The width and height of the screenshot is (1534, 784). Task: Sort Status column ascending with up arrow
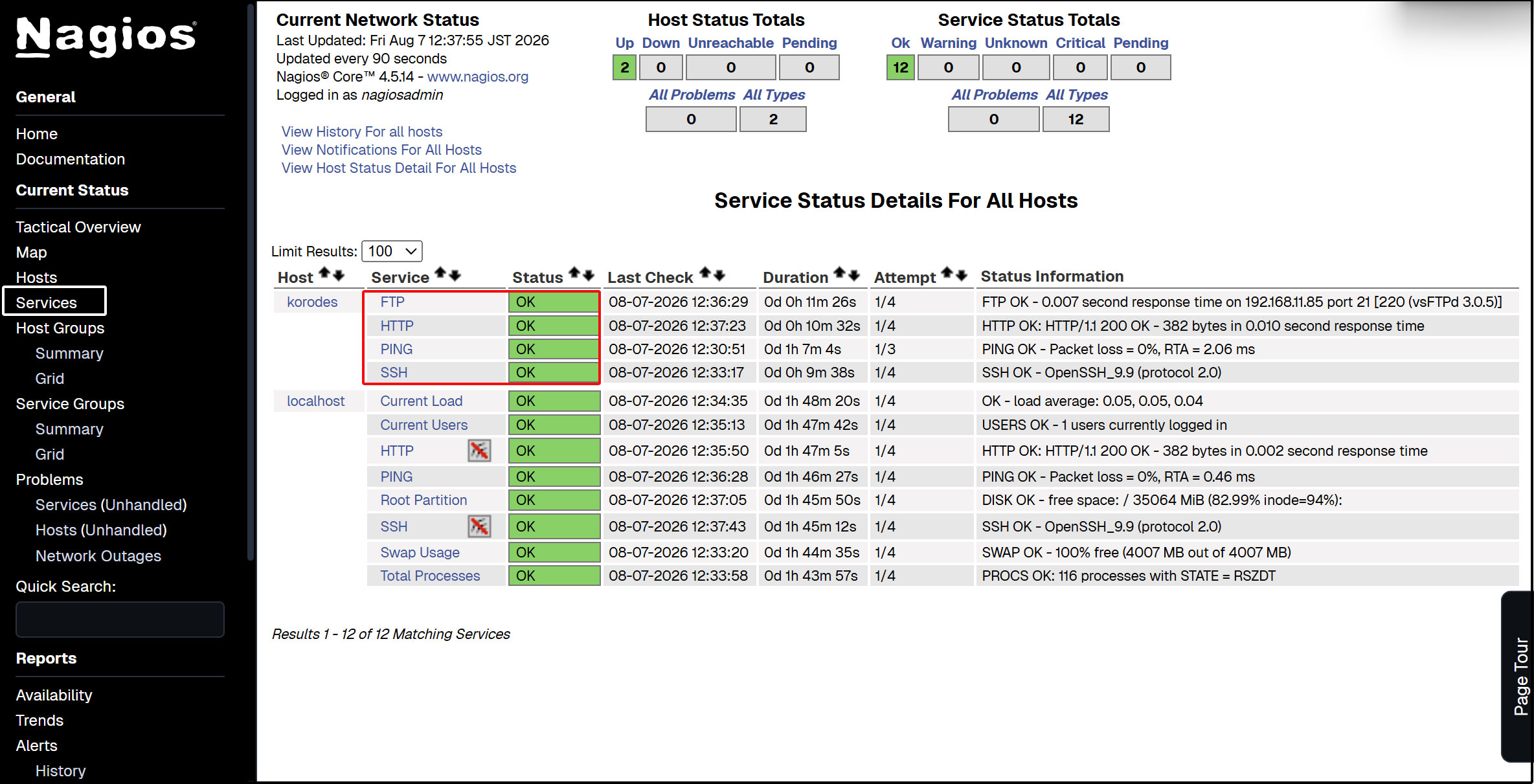(574, 273)
